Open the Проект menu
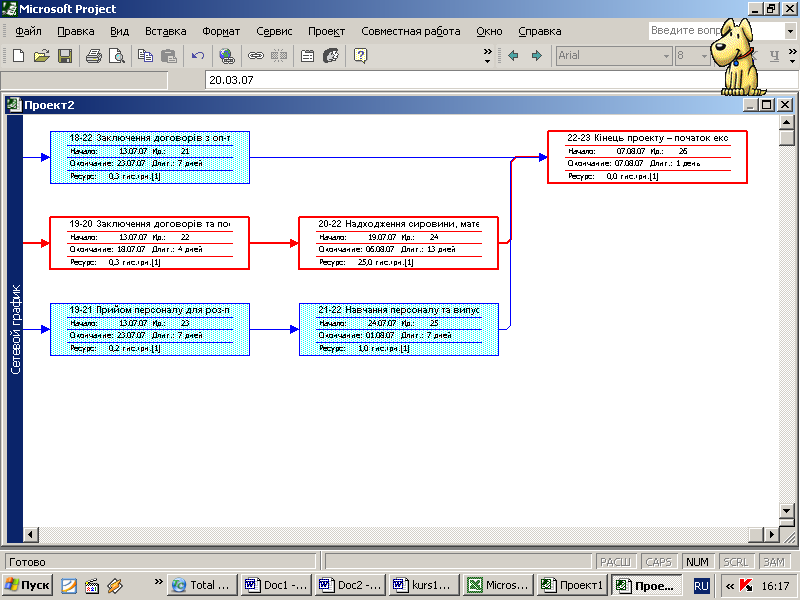Image resolution: width=800 pixels, height=600 pixels. [x=326, y=31]
